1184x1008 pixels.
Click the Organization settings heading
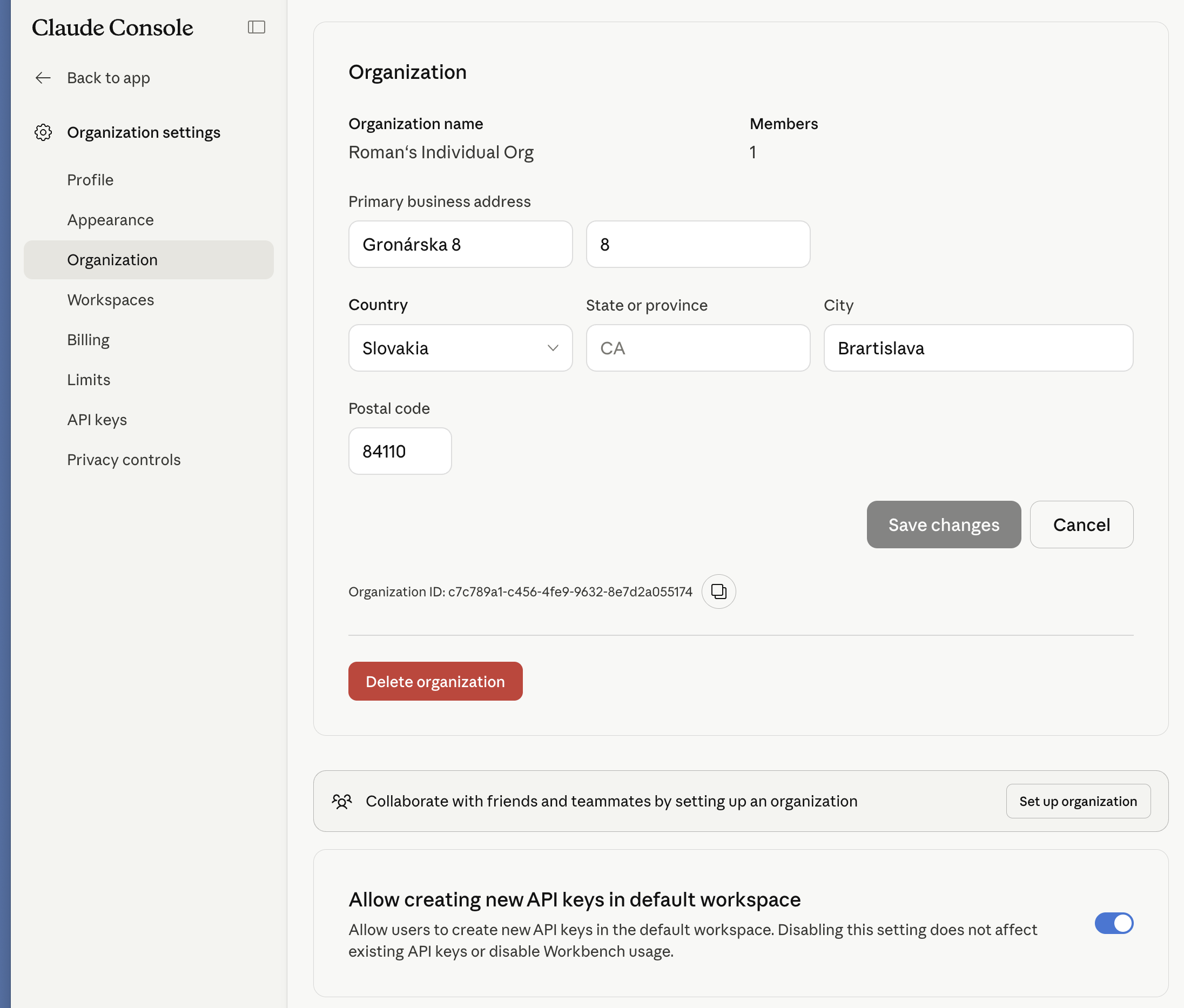click(144, 132)
